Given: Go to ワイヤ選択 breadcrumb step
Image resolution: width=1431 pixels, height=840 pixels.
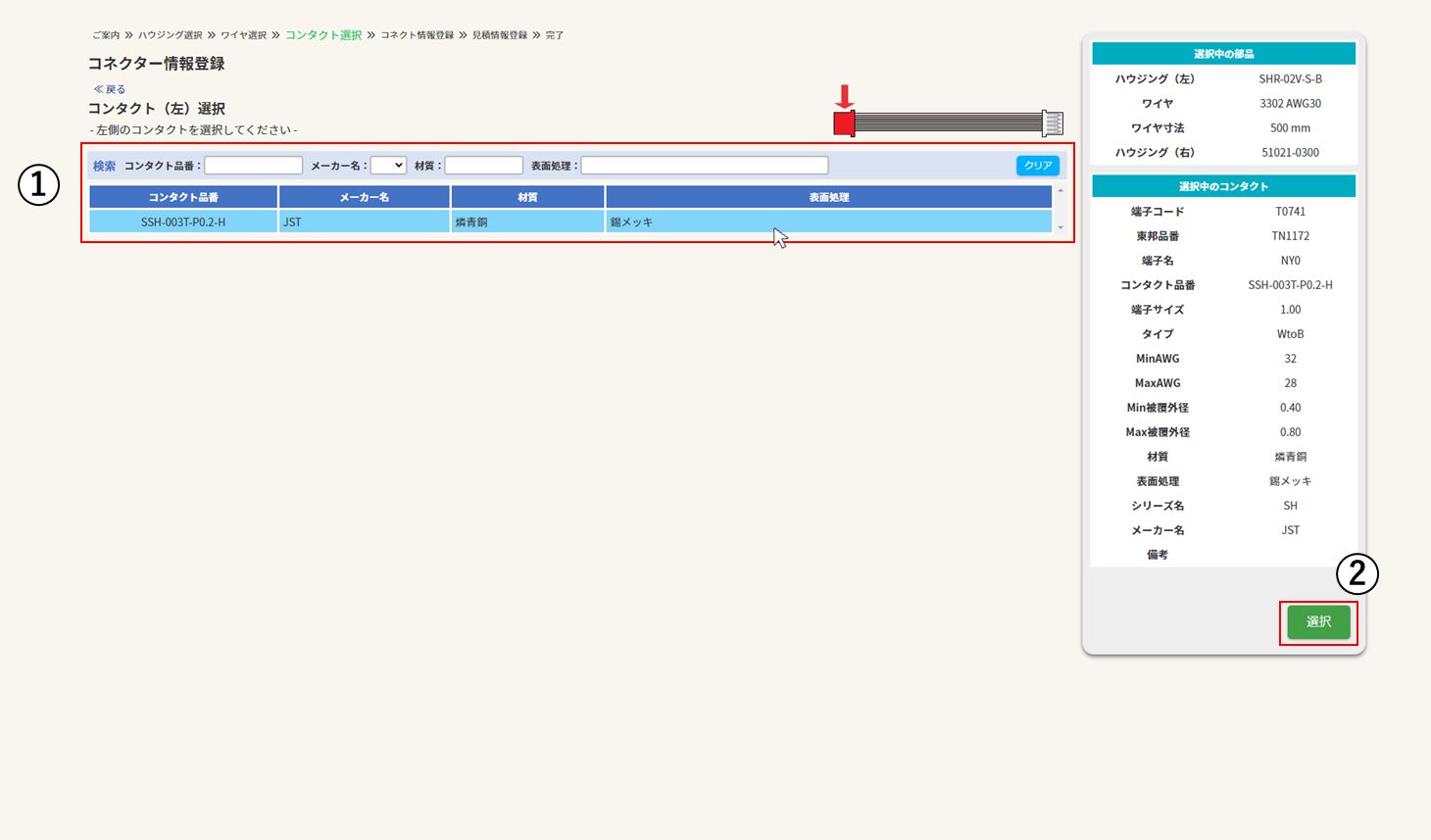Looking at the screenshot, I should [x=243, y=35].
